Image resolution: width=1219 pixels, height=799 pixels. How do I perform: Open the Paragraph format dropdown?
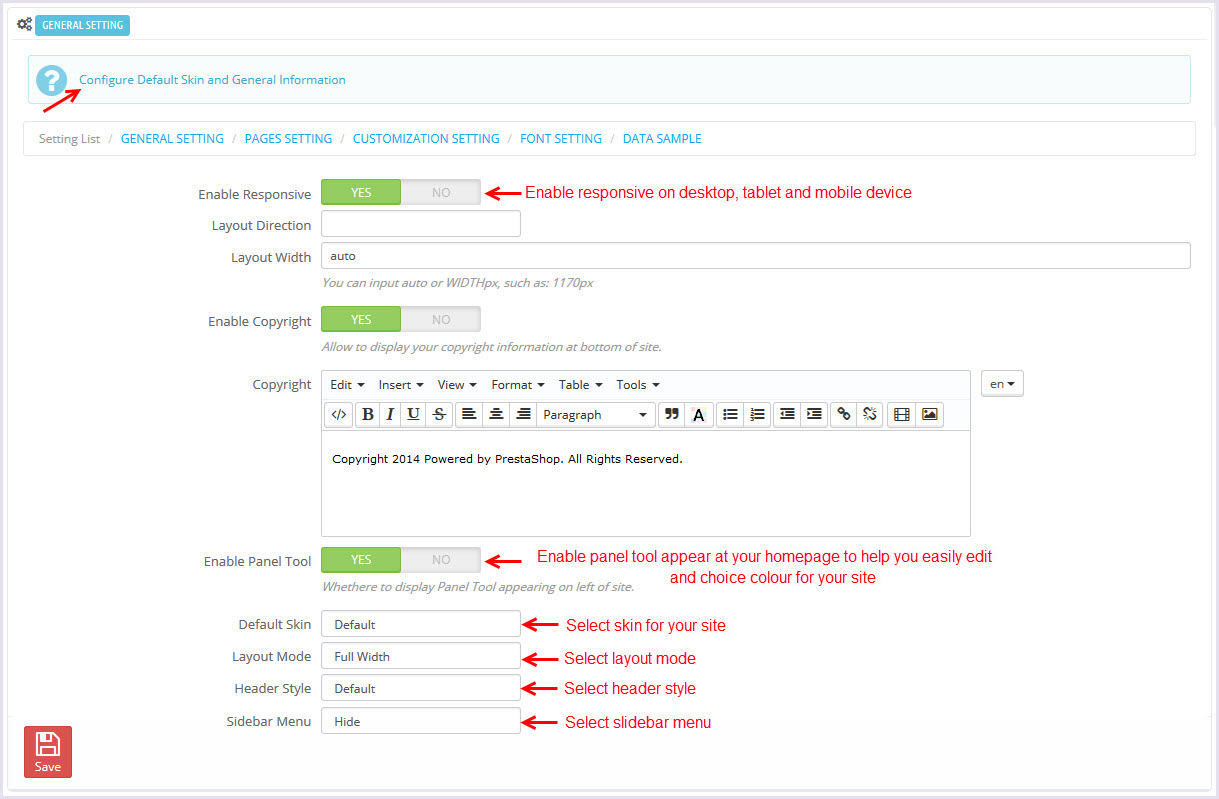[x=595, y=415]
